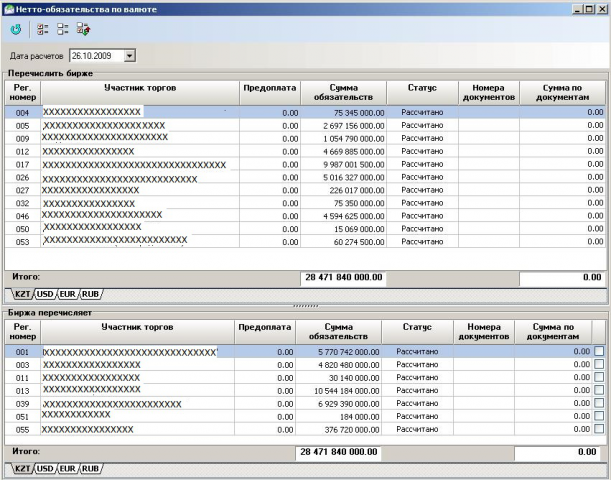Click amount 4 820 480 000.00 in row 003
This screenshot has height=480, width=611.
coord(348,365)
